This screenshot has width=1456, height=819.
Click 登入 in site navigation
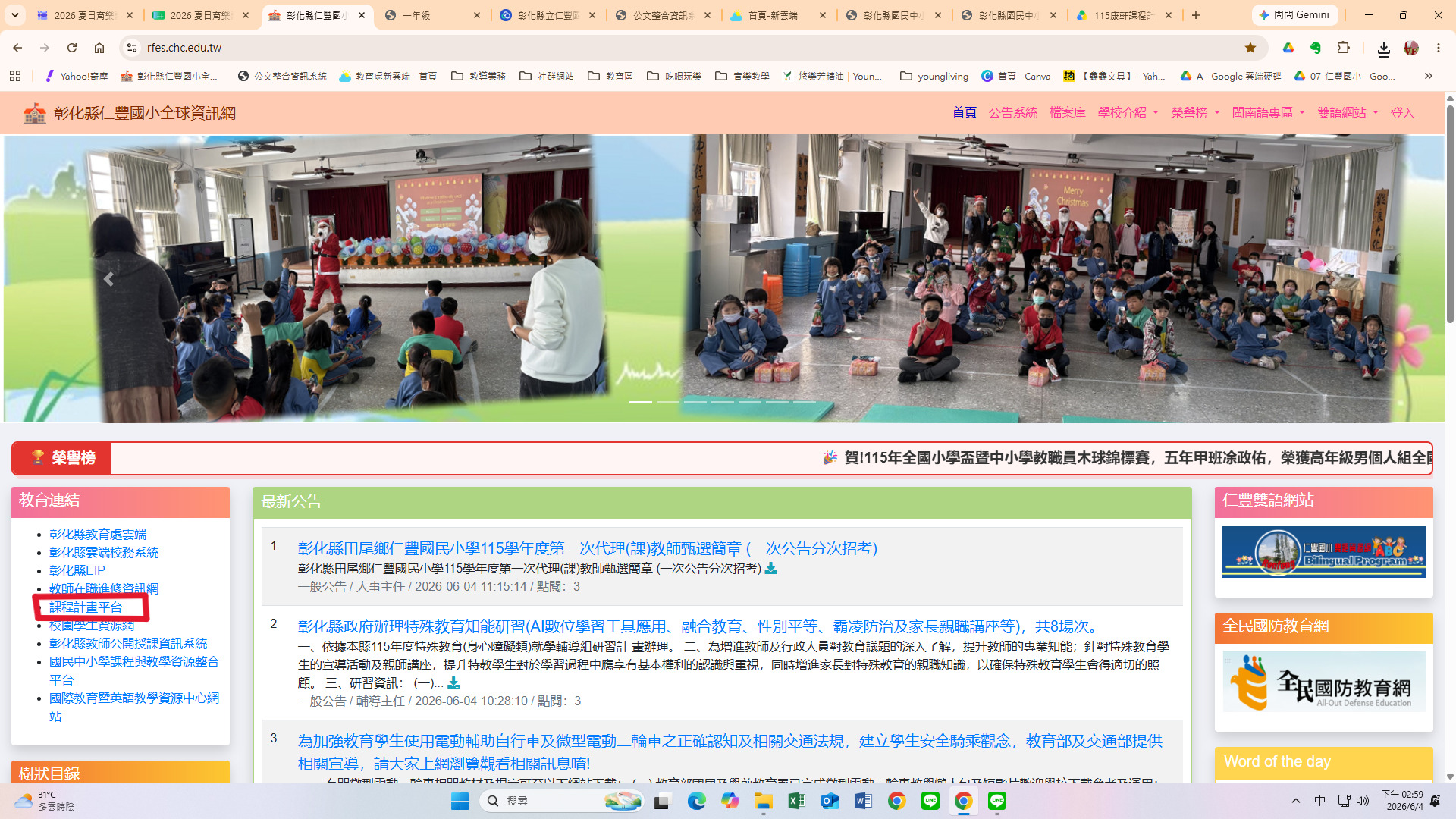pyautogui.click(x=1402, y=113)
